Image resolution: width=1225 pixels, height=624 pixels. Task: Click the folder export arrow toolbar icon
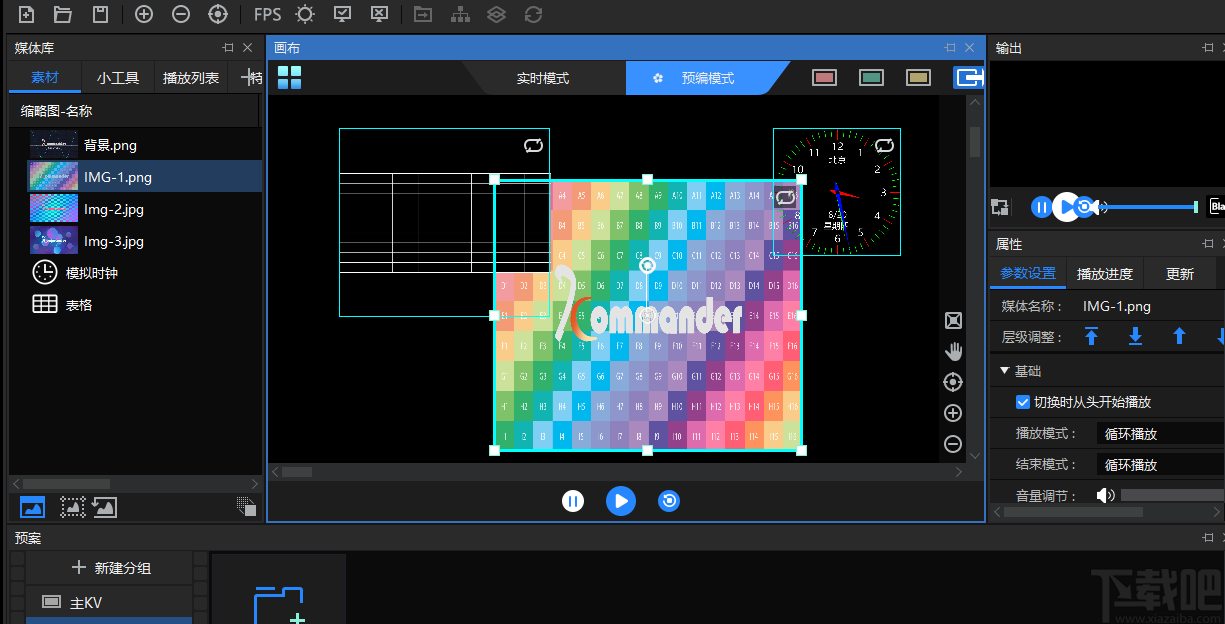(423, 14)
